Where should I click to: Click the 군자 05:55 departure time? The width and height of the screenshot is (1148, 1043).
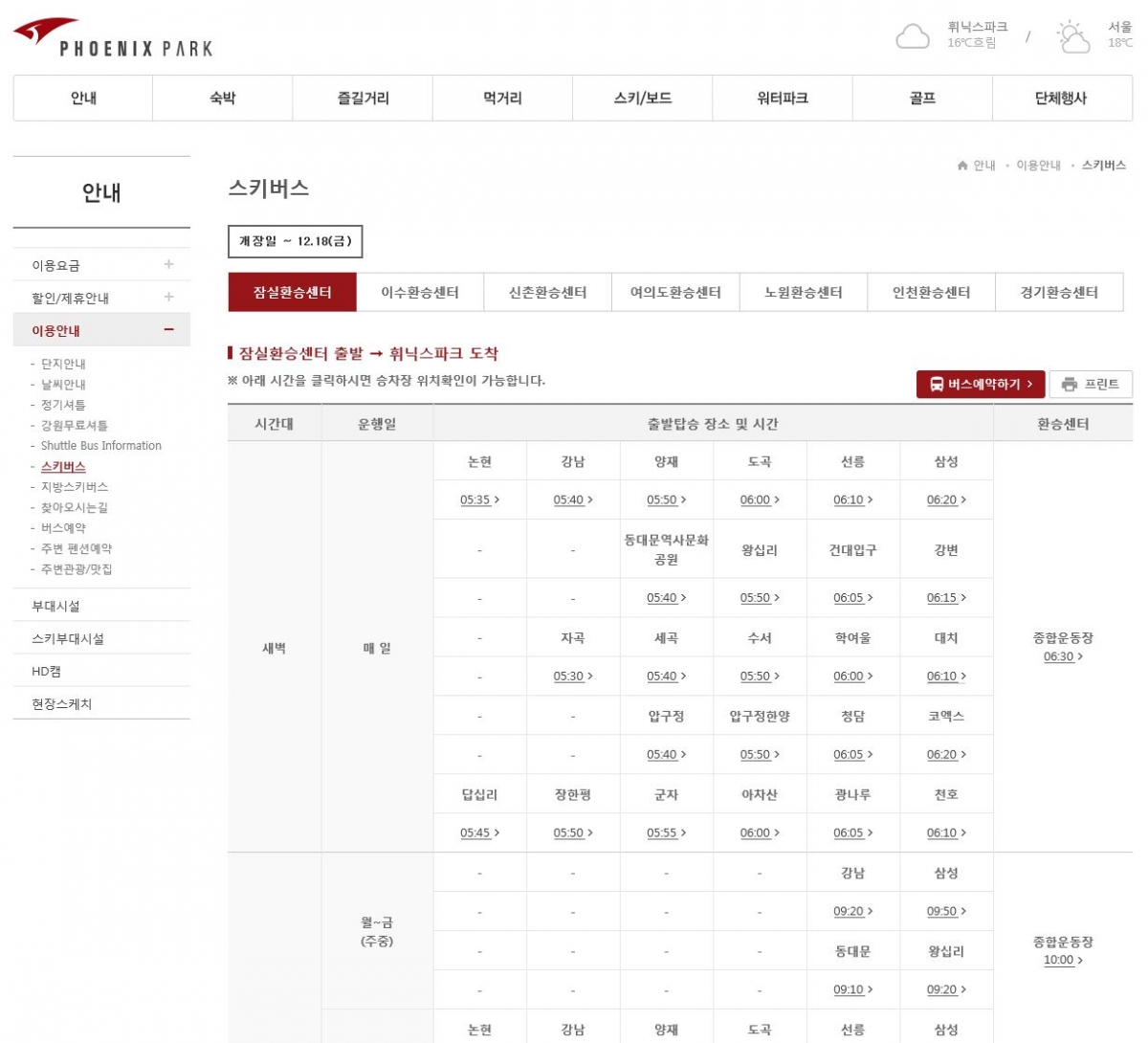[666, 833]
